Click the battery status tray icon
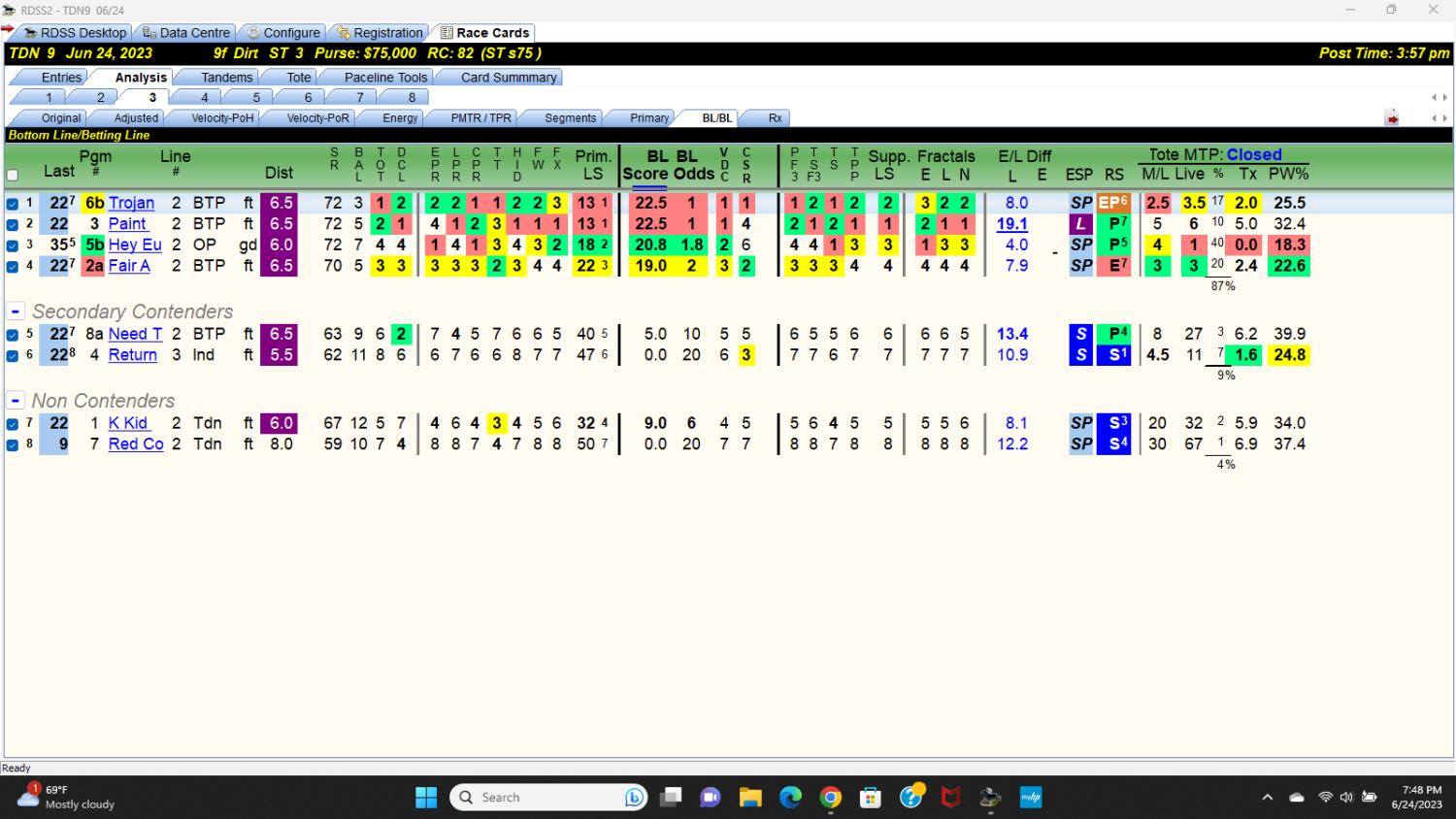1456x819 pixels. click(x=1370, y=798)
